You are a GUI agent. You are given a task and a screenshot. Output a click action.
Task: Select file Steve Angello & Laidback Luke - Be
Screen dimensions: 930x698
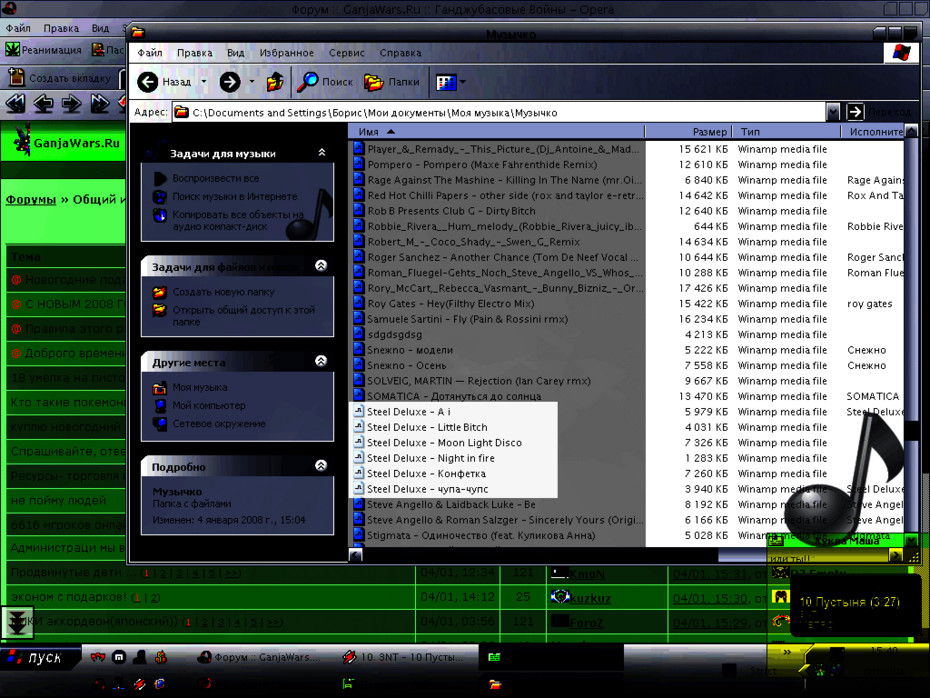(x=451, y=504)
